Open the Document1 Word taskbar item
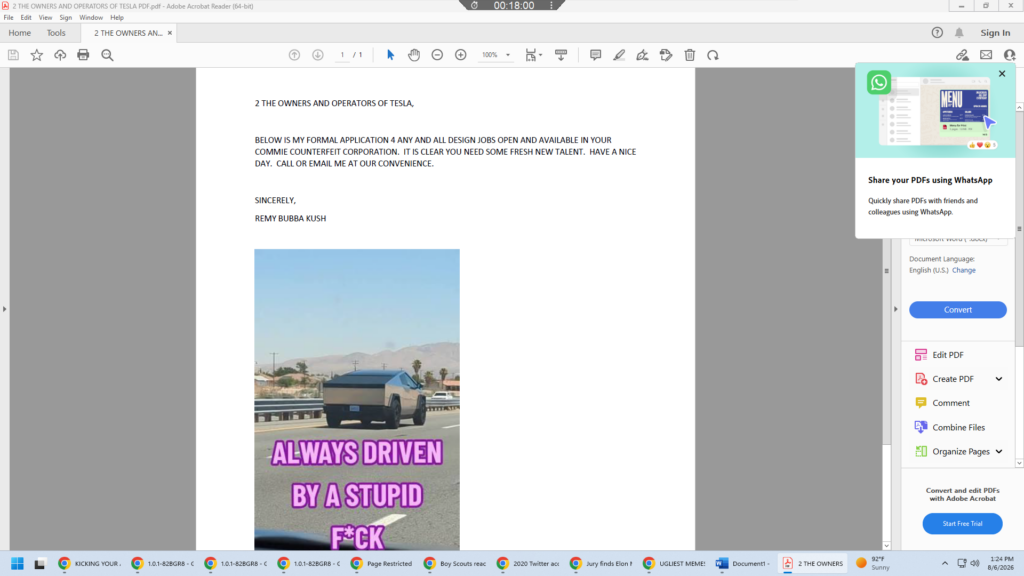Image resolution: width=1024 pixels, height=576 pixels. pyautogui.click(x=743, y=563)
